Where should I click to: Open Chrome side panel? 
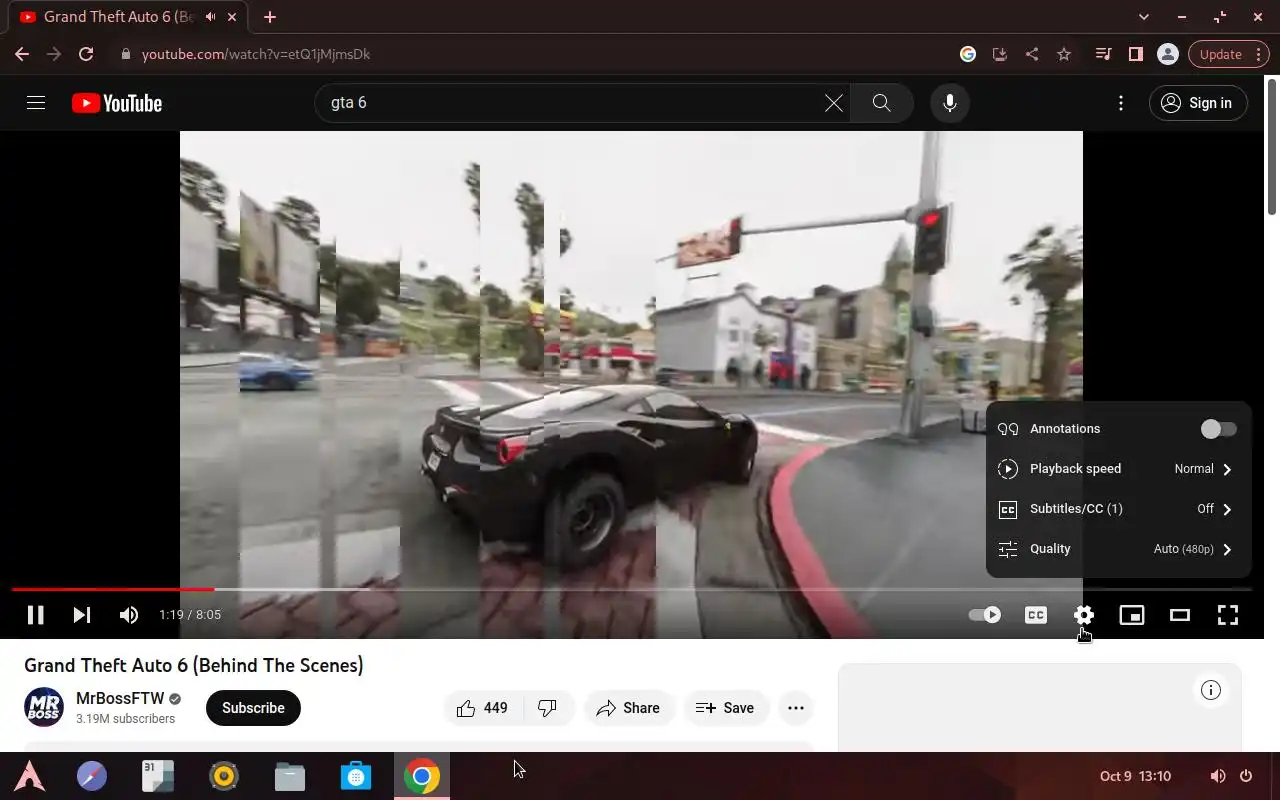[1135, 54]
